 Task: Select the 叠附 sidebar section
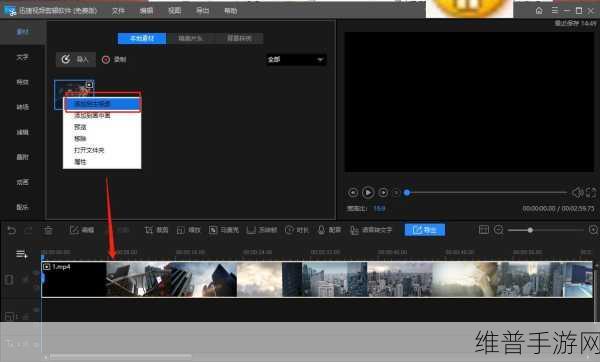click(23, 157)
